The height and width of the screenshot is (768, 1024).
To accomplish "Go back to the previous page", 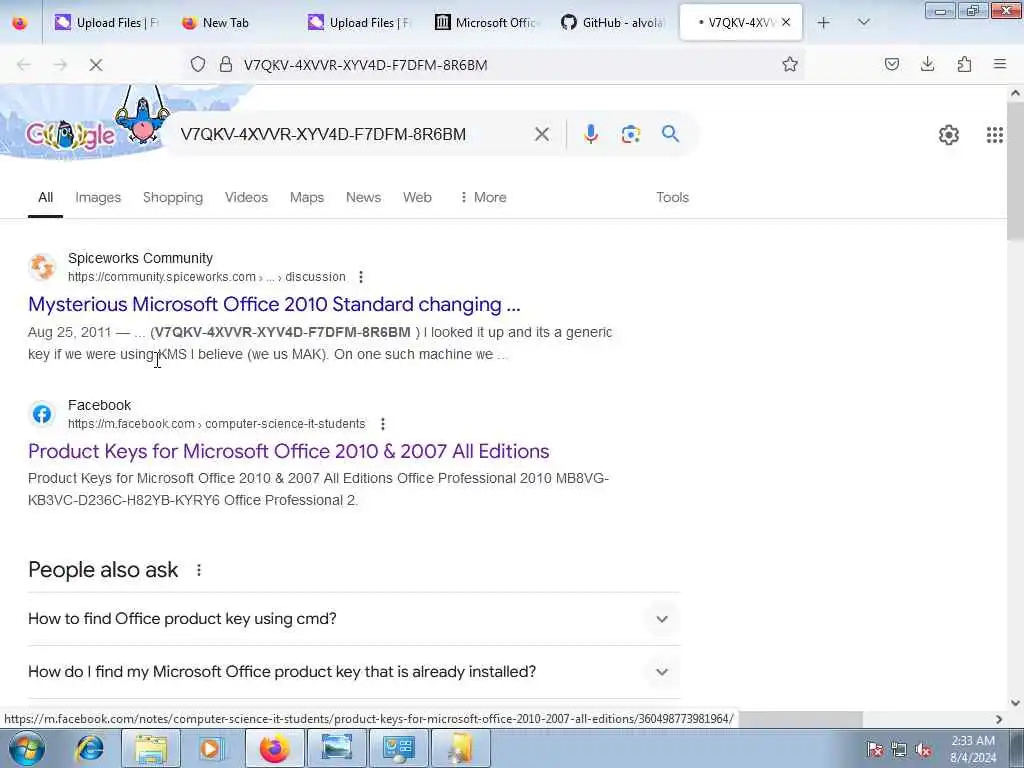I will (x=24, y=65).
